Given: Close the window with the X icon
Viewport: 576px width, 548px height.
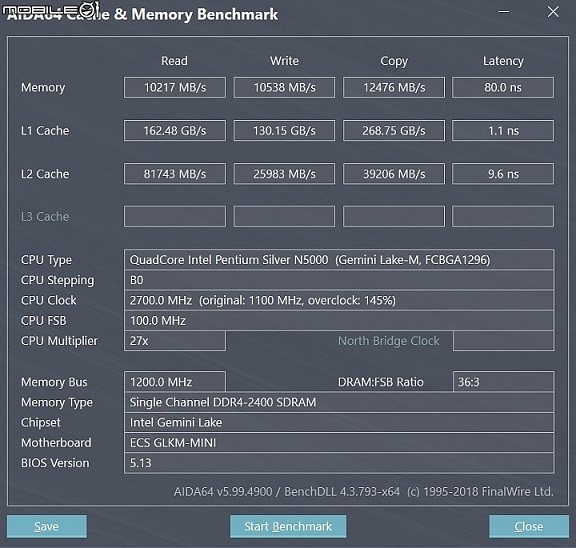Looking at the screenshot, I should pyautogui.click(x=553, y=12).
